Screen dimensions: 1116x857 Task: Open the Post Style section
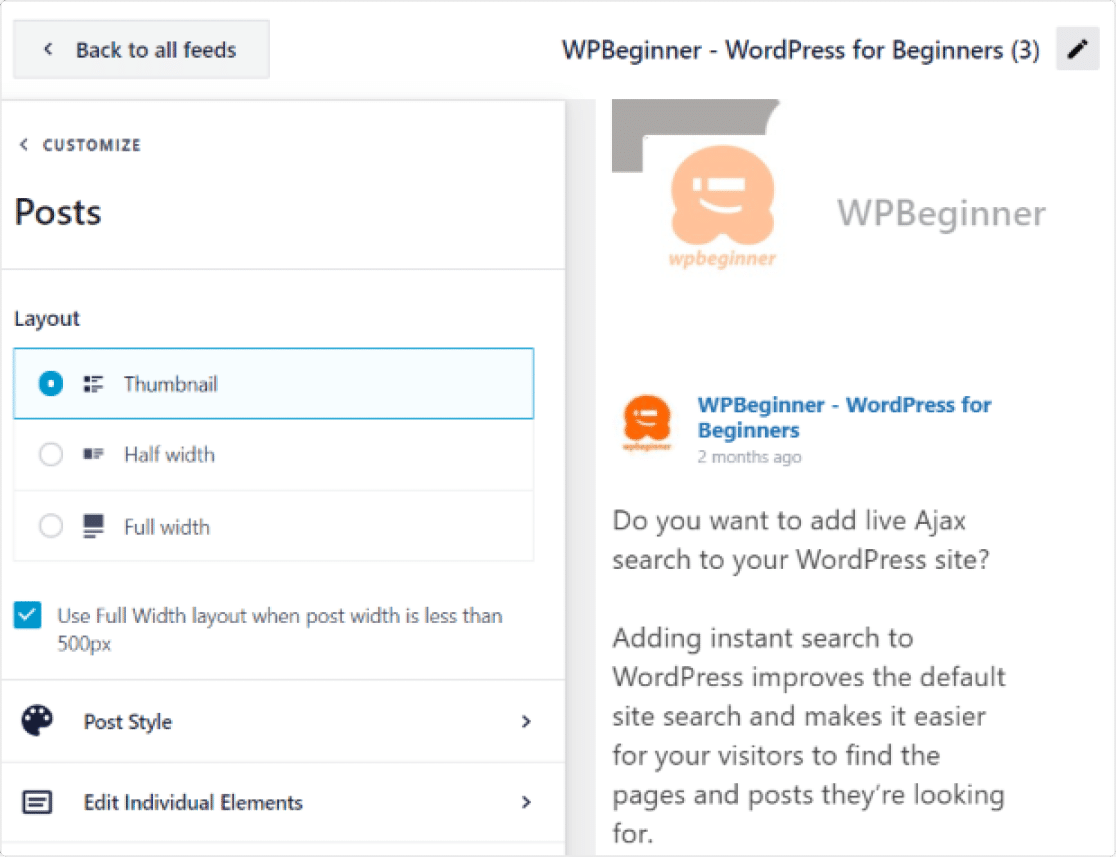click(283, 721)
